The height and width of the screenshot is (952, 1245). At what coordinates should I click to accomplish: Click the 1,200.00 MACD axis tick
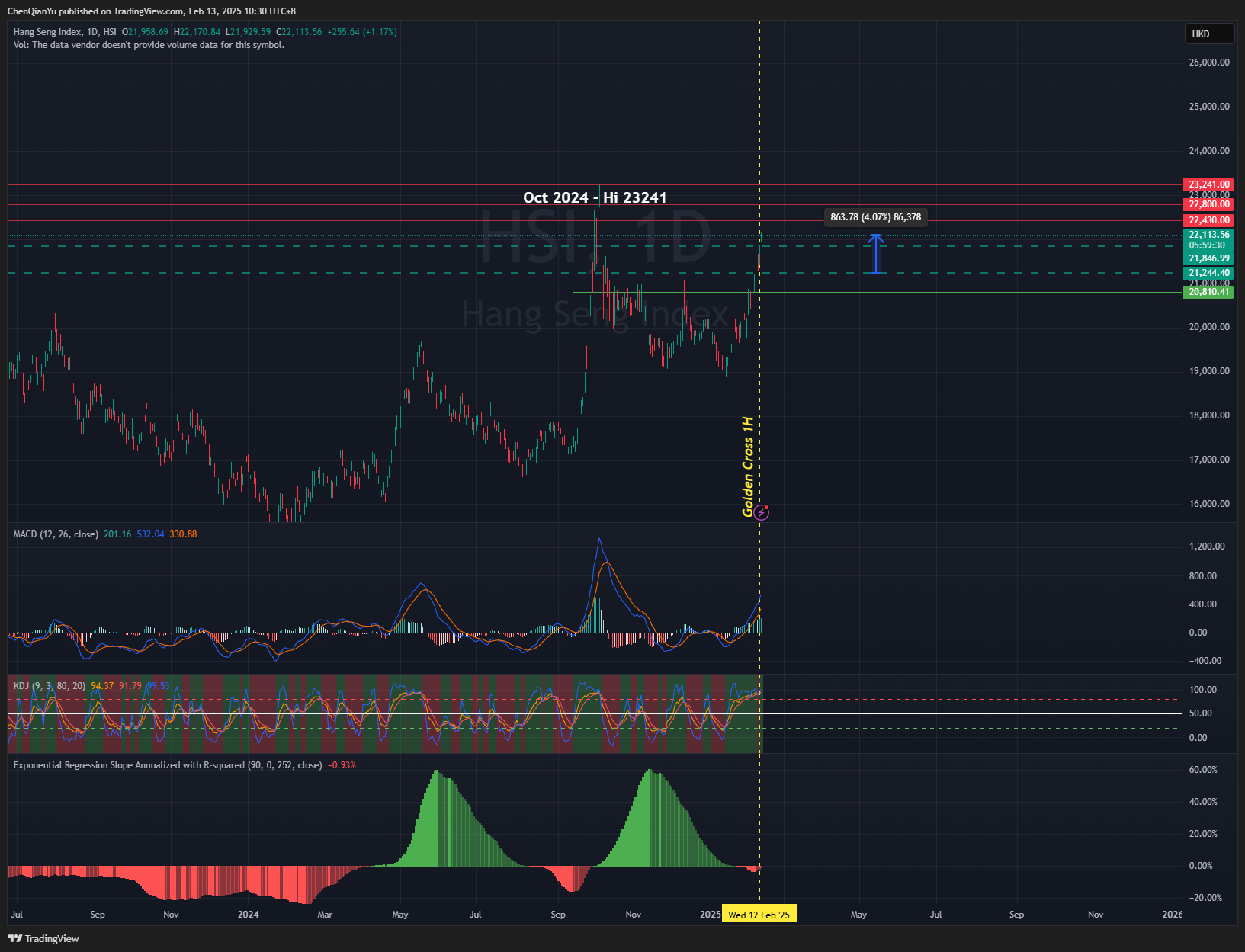tap(1207, 547)
